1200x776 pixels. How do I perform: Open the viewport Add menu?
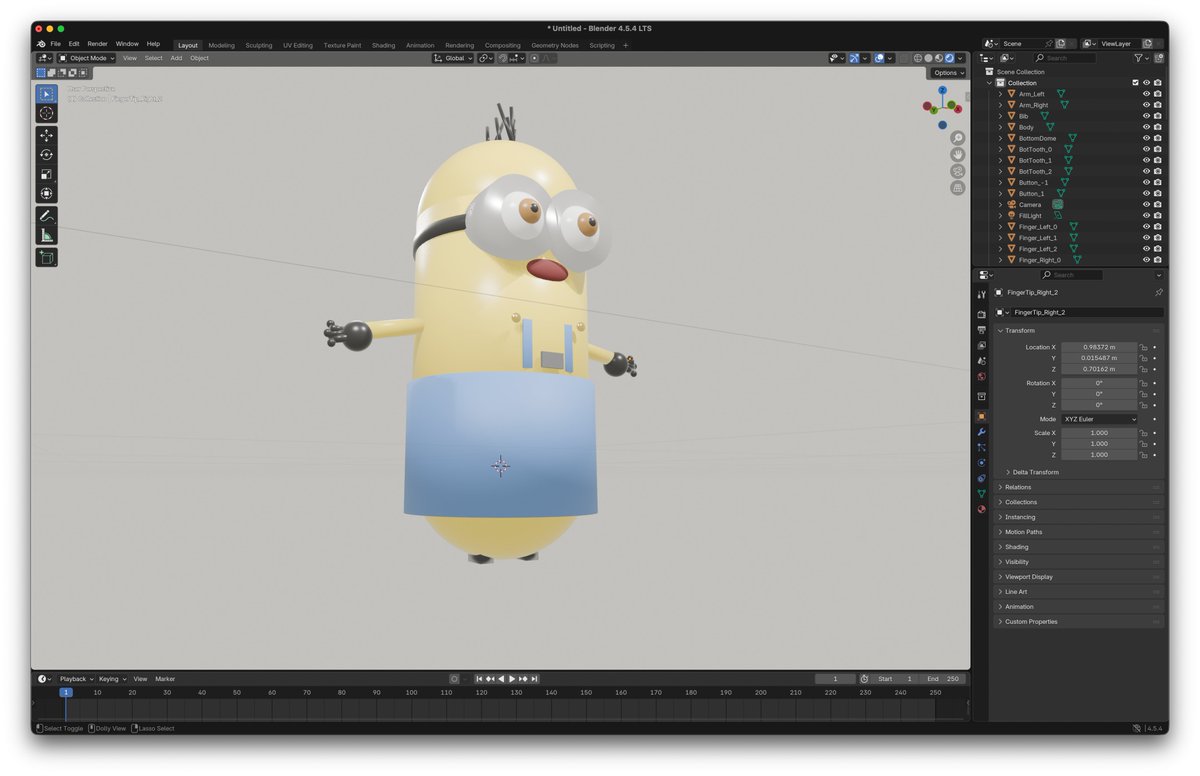pos(176,58)
